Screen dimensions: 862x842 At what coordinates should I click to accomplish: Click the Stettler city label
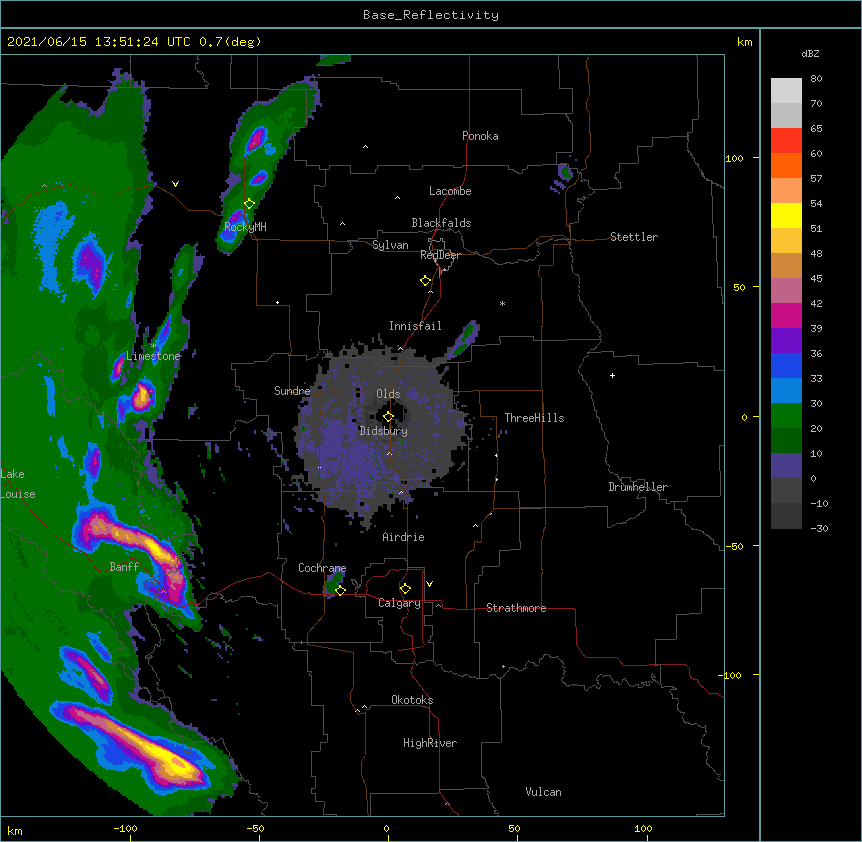click(634, 237)
